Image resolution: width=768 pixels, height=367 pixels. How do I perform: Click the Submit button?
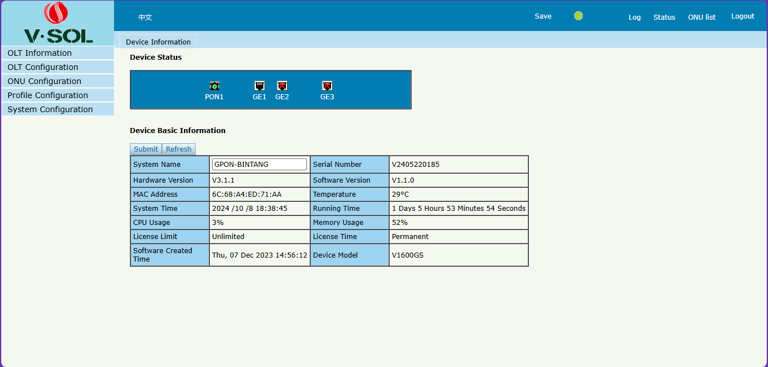click(x=146, y=149)
